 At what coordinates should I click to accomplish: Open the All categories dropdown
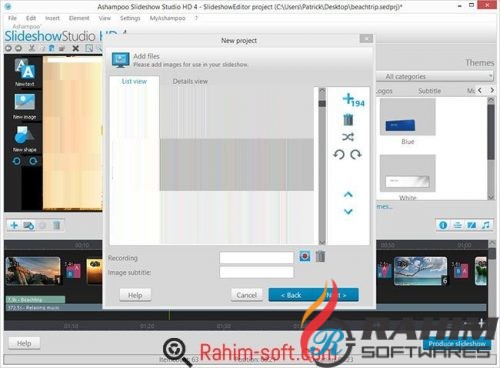coord(435,76)
